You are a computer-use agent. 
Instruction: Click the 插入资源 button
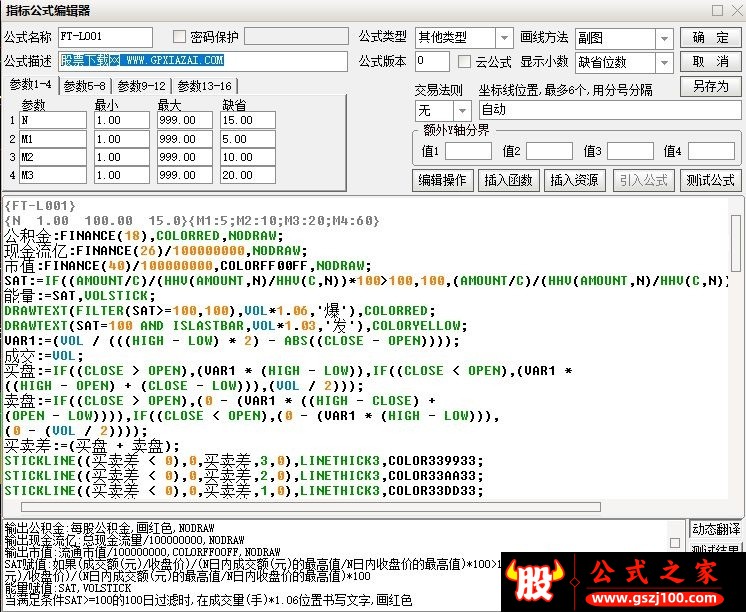[574, 180]
